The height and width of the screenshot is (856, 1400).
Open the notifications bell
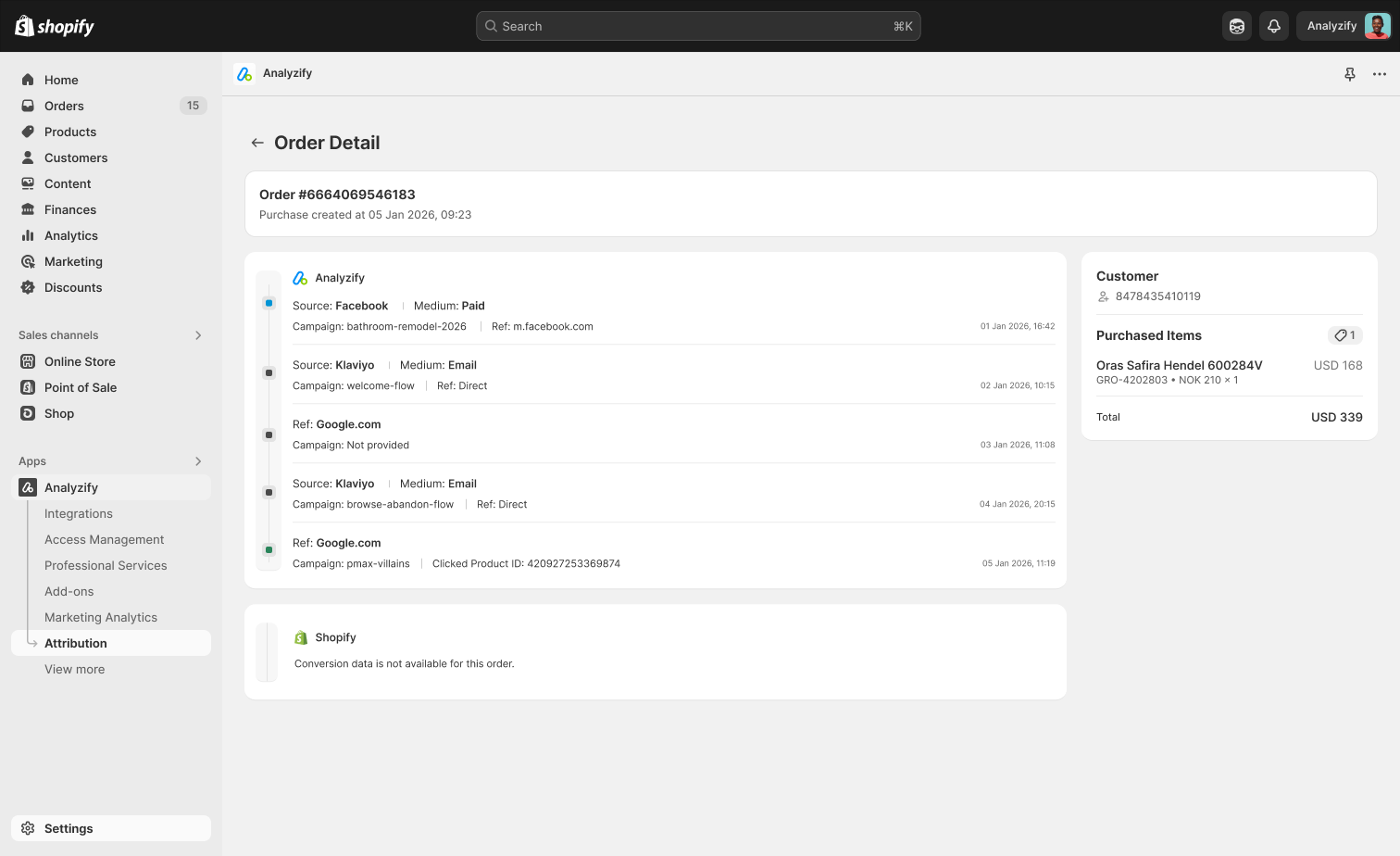[x=1274, y=26]
